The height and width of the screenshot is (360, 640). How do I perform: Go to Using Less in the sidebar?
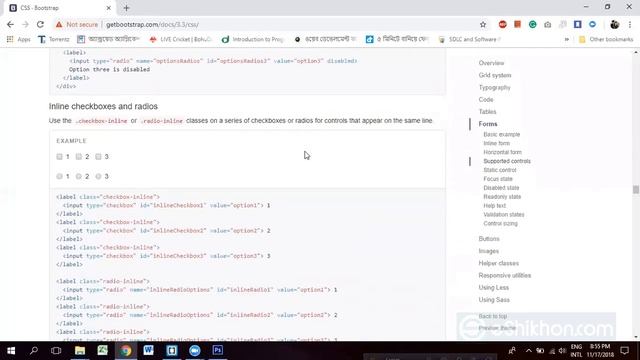click(x=493, y=288)
